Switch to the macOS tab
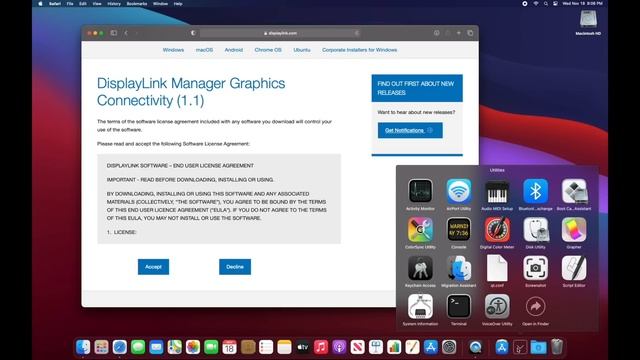 pyautogui.click(x=204, y=50)
